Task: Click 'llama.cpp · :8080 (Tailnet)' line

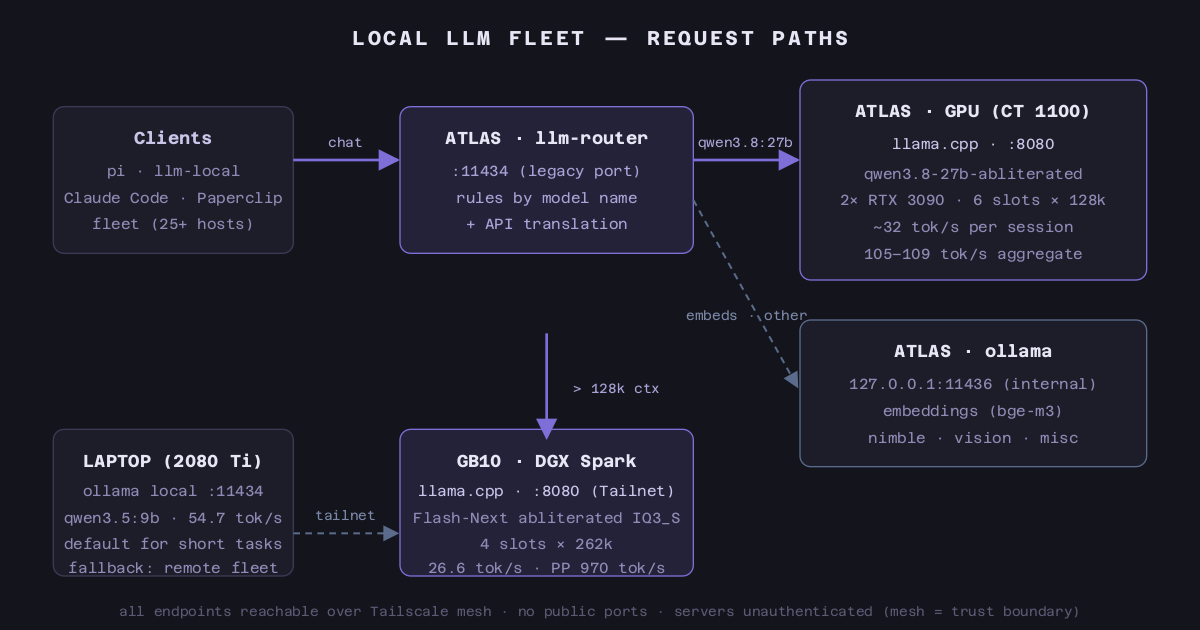Action: click(547, 491)
